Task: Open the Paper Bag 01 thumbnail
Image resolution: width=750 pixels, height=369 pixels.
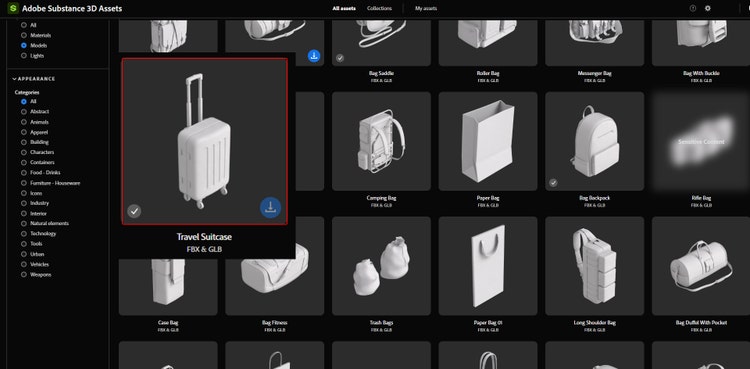Action: point(488,266)
